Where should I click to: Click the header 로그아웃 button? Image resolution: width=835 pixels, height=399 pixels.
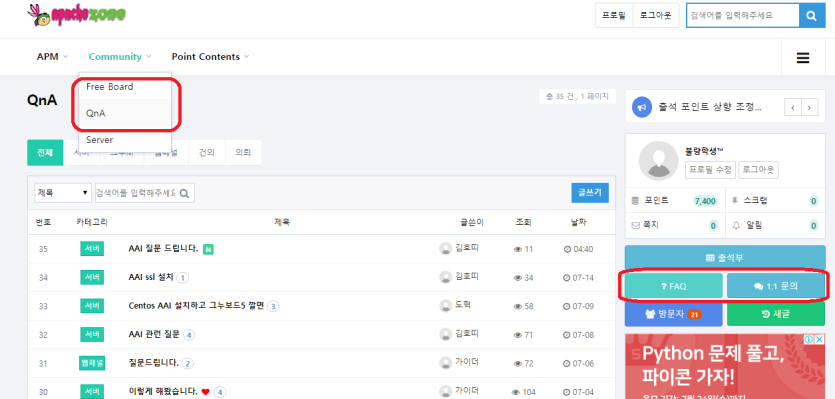coord(656,15)
